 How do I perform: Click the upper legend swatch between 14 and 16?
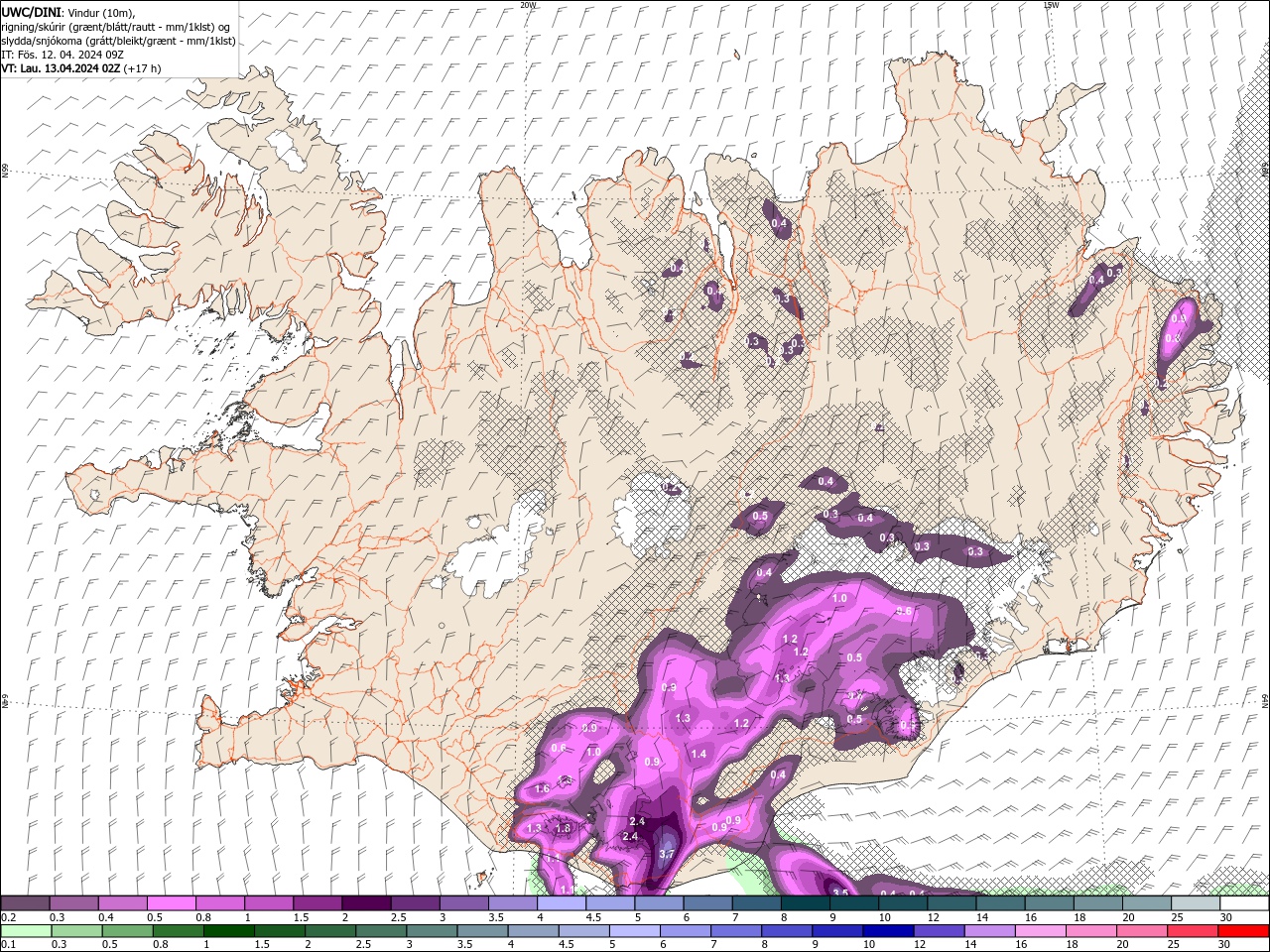click(999, 903)
